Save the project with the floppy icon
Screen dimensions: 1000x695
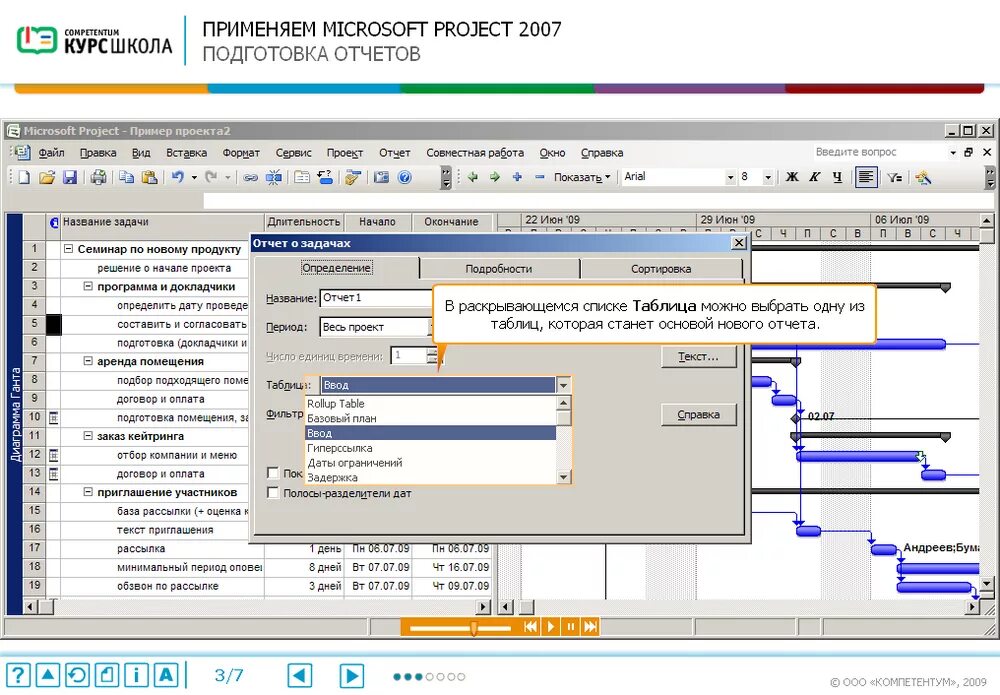click(x=70, y=177)
